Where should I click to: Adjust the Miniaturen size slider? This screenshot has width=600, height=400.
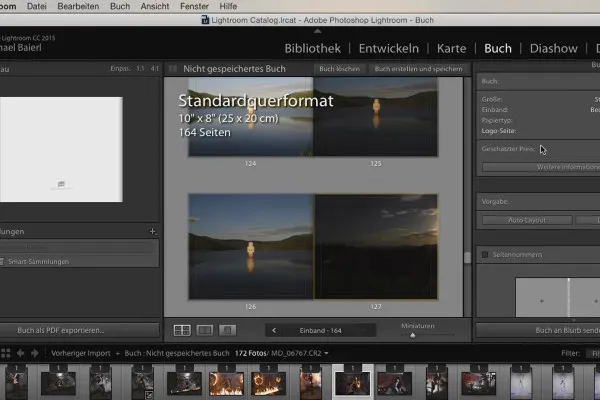411,335
